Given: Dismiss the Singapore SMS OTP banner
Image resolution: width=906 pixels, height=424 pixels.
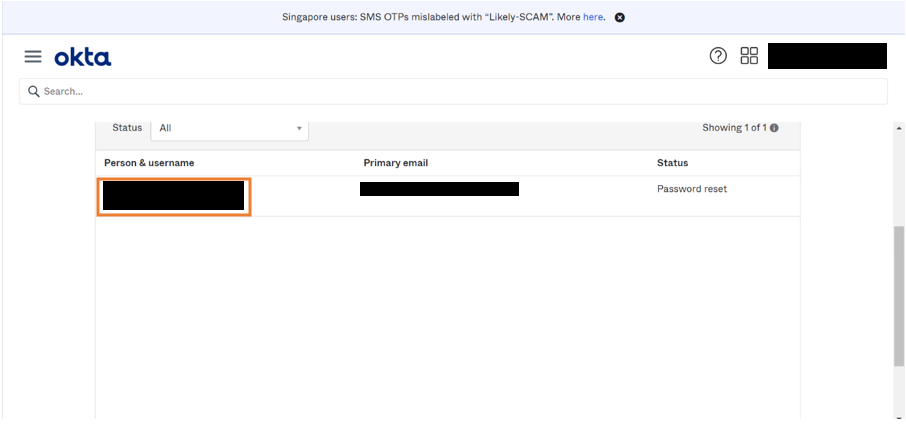Looking at the screenshot, I should [x=619, y=17].
